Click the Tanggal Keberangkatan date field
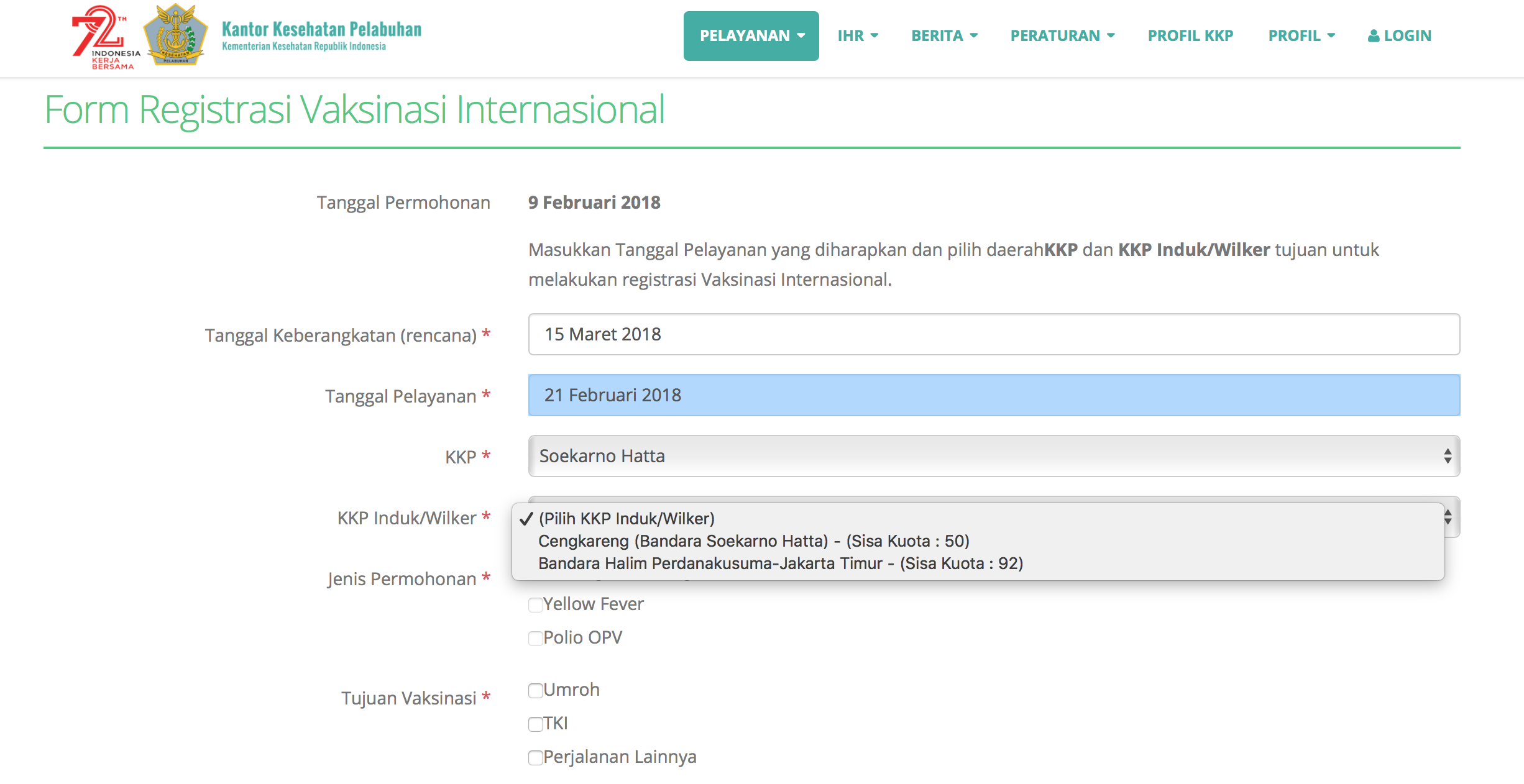 [x=993, y=334]
